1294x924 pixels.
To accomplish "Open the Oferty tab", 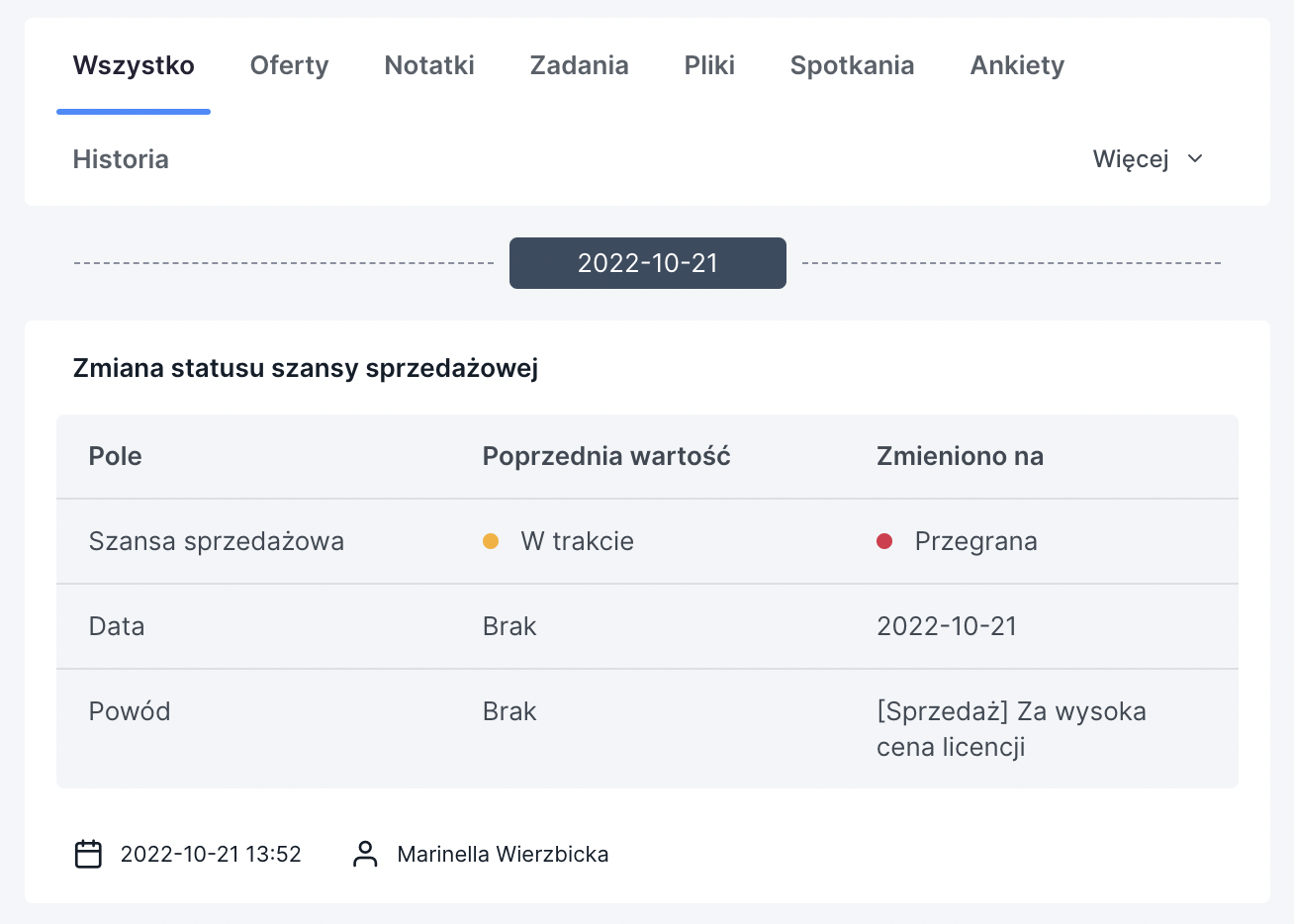I will pyautogui.click(x=289, y=65).
